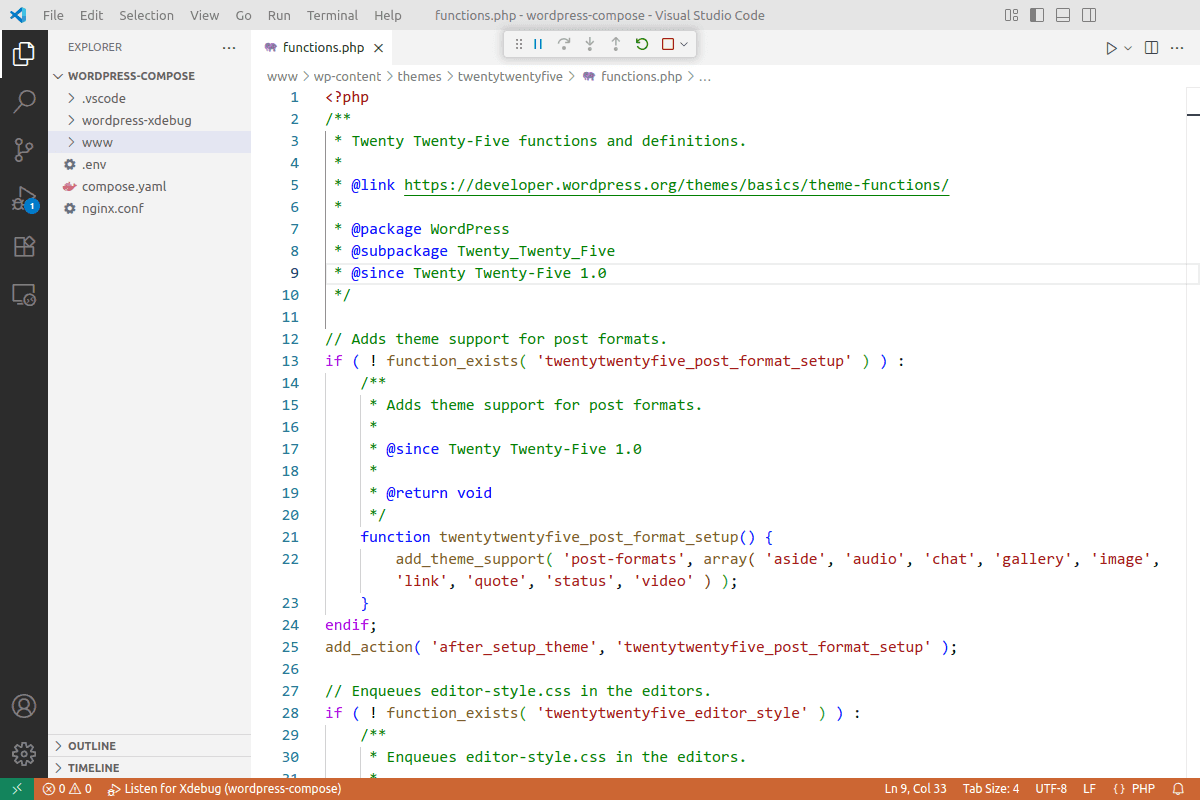The image size is (1200, 800).
Task: Click the debug Step Out button
Action: pyautogui.click(x=616, y=44)
